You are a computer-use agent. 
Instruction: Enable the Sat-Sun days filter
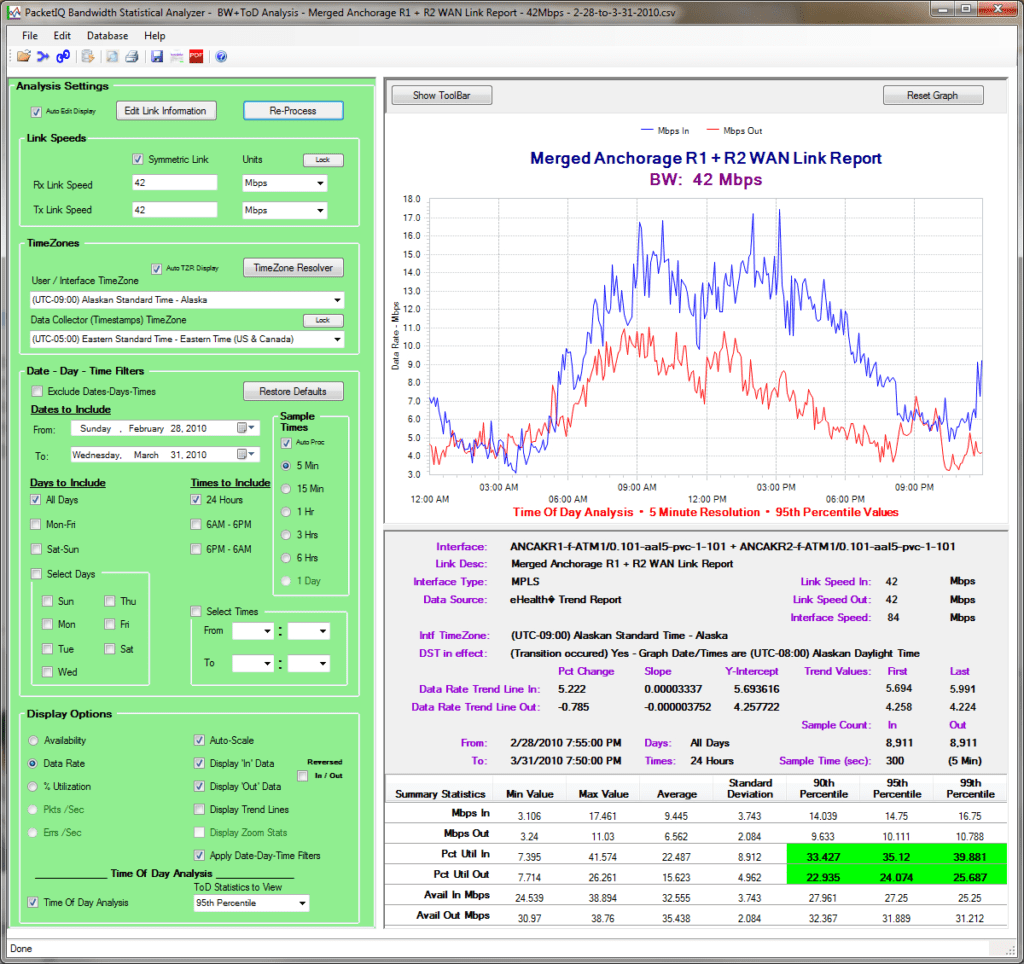[x=34, y=549]
